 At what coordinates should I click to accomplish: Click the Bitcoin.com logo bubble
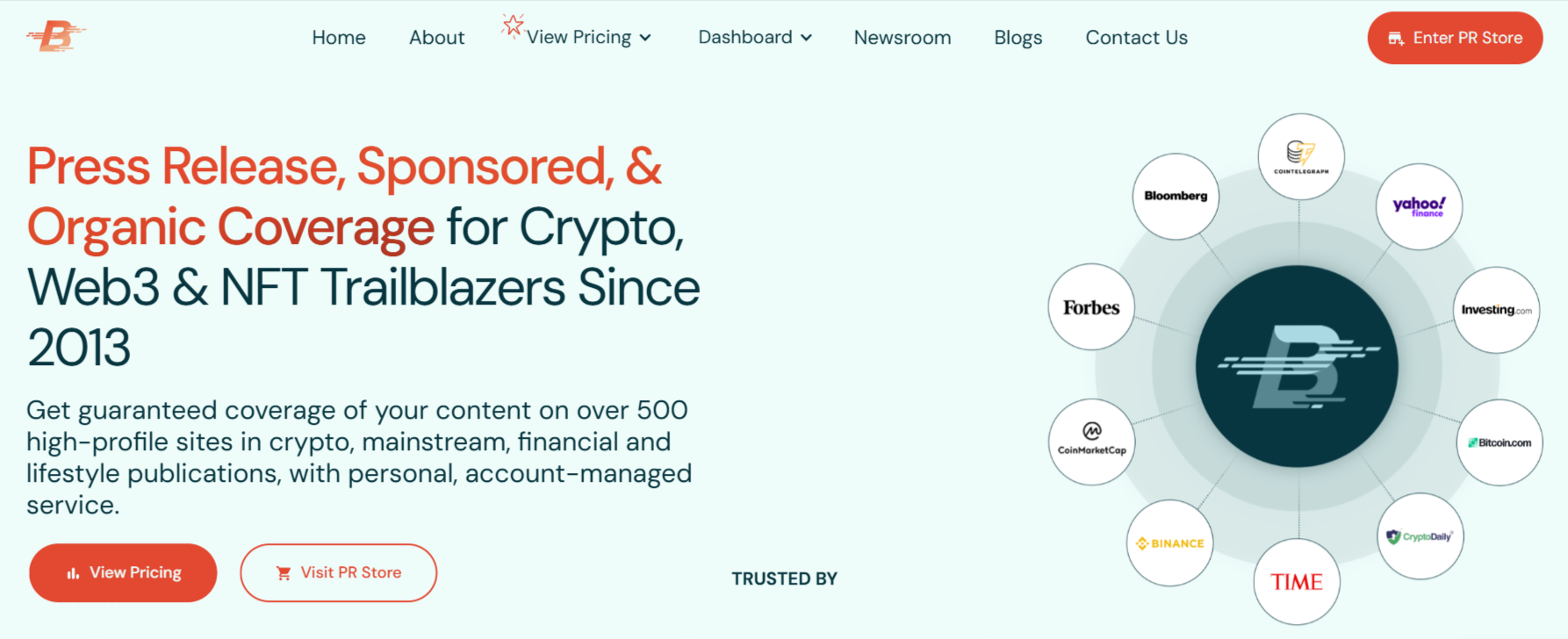click(x=1499, y=442)
